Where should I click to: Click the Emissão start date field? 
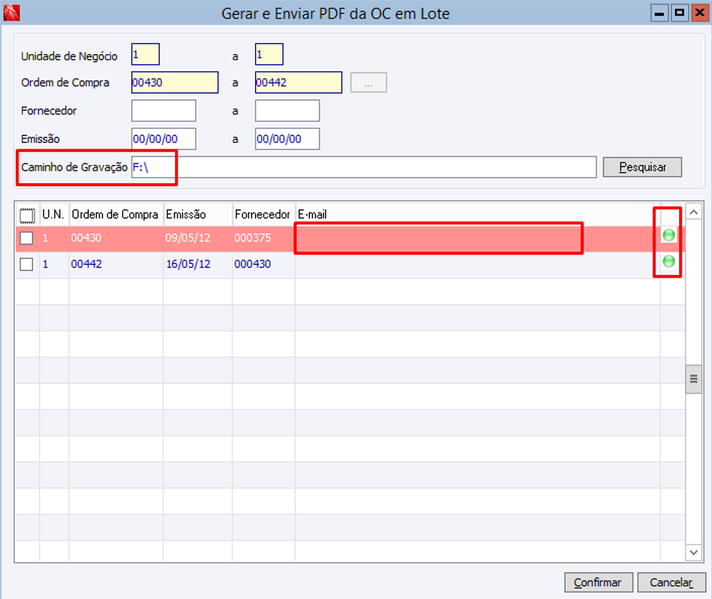tap(163, 139)
